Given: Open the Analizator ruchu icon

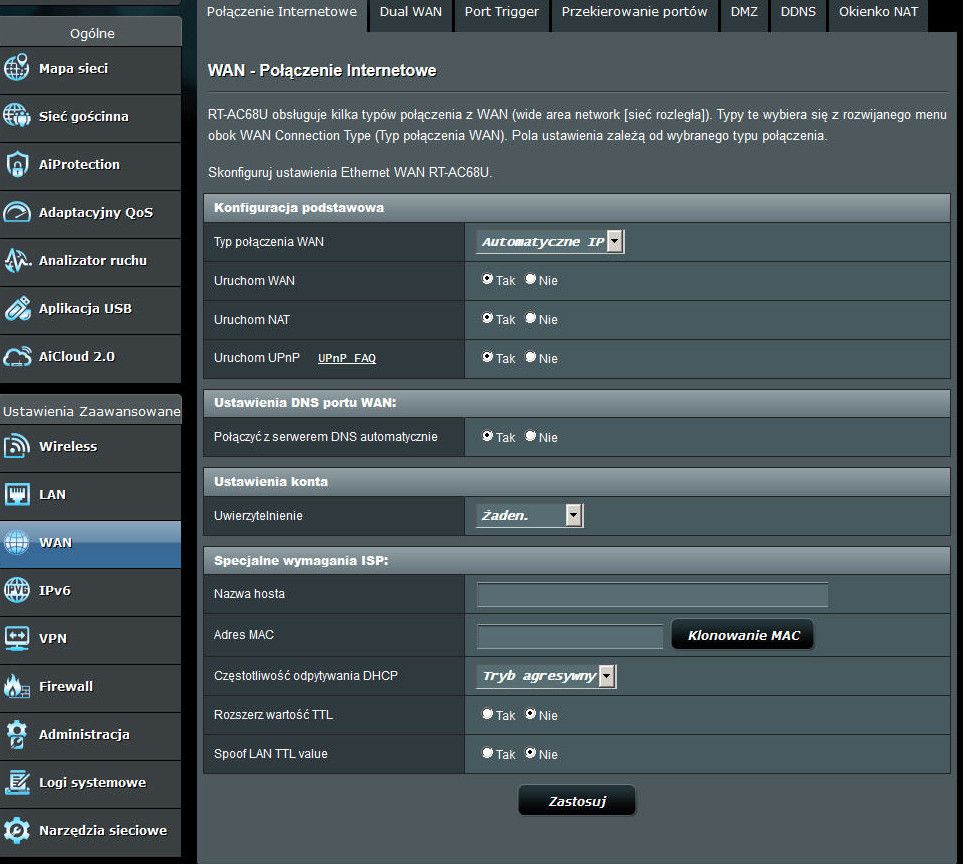Looking at the screenshot, I should tap(17, 260).
